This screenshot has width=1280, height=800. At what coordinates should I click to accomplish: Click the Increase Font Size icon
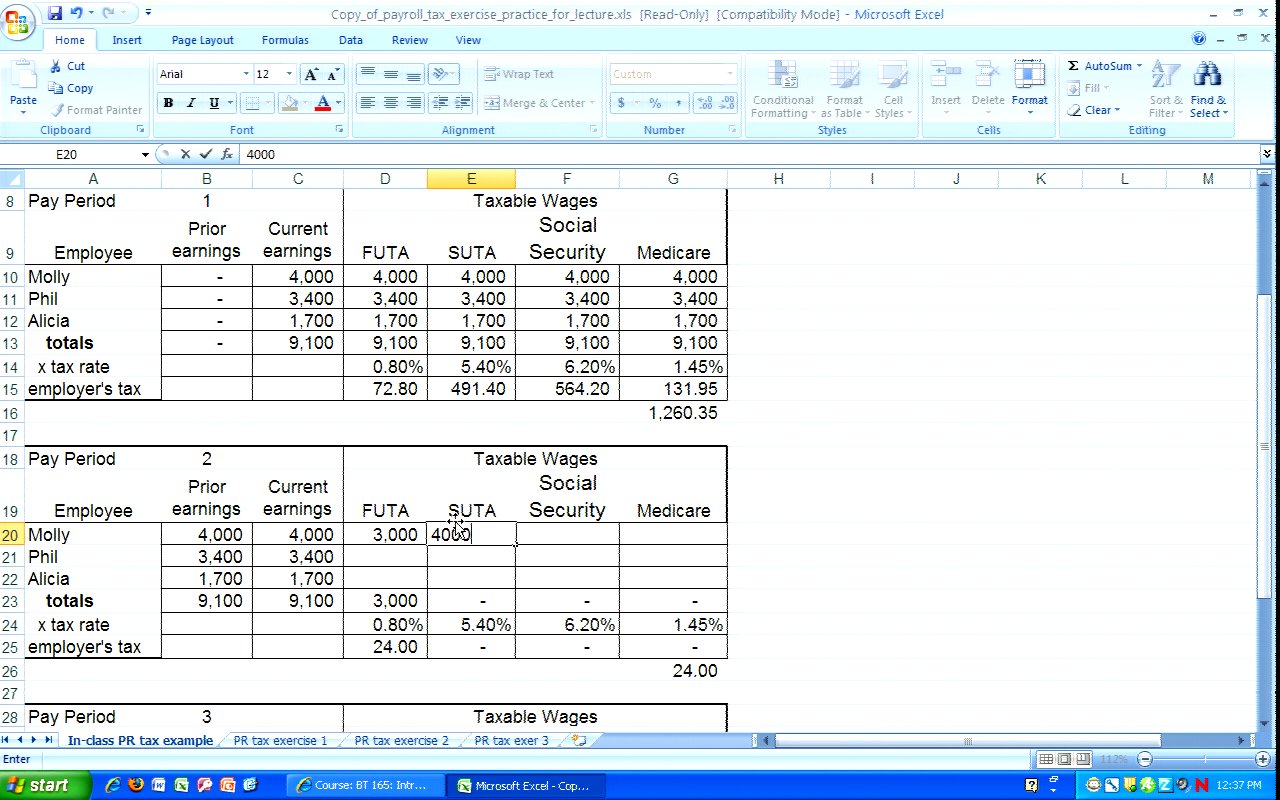pos(311,75)
